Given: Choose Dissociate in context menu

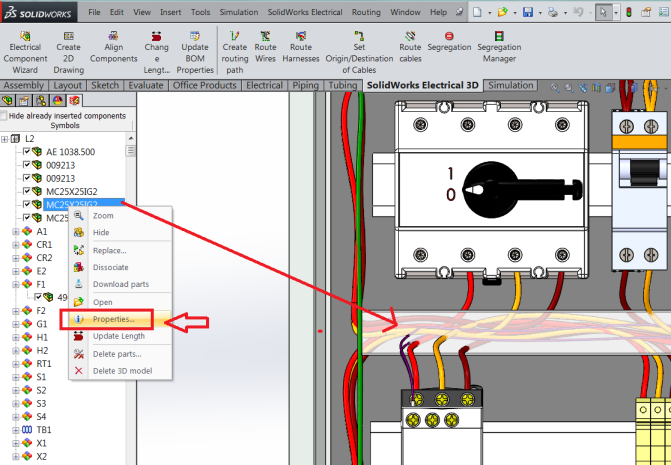Looking at the screenshot, I should click(110, 267).
